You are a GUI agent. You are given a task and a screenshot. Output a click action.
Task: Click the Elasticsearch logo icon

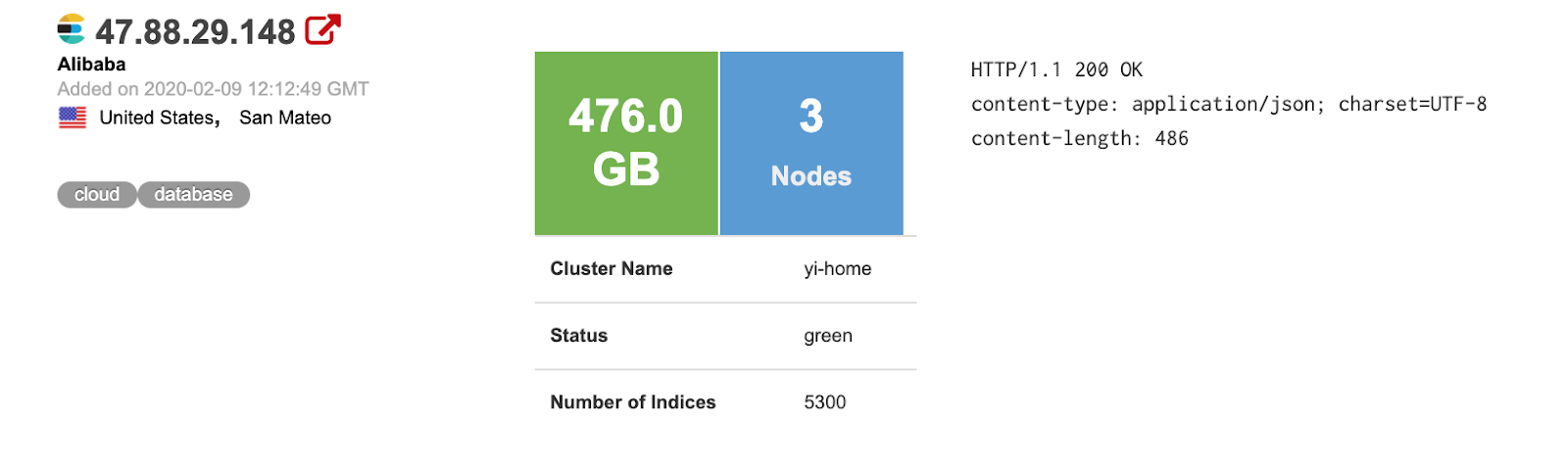pos(71,29)
